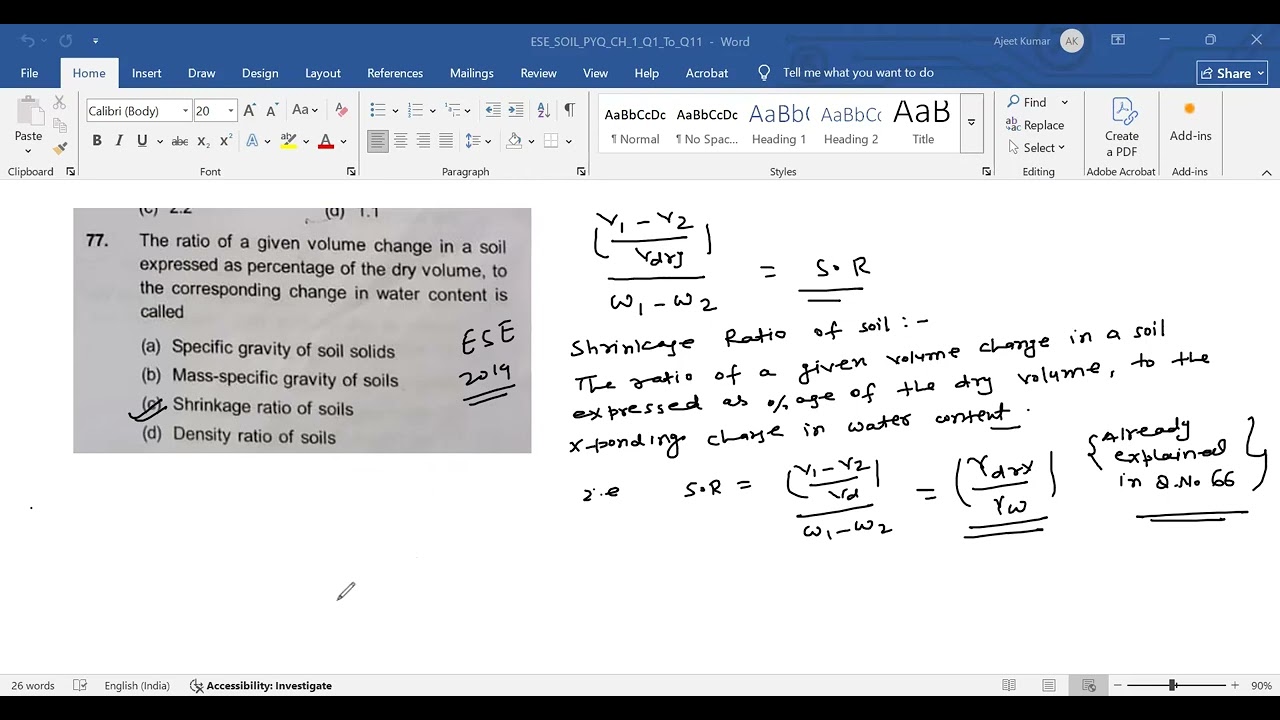Apply Title style
The width and height of the screenshot is (1280, 720).
923,123
